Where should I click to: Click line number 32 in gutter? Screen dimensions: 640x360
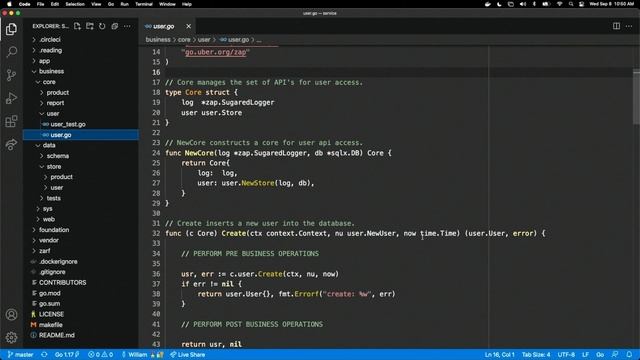tap(156, 233)
